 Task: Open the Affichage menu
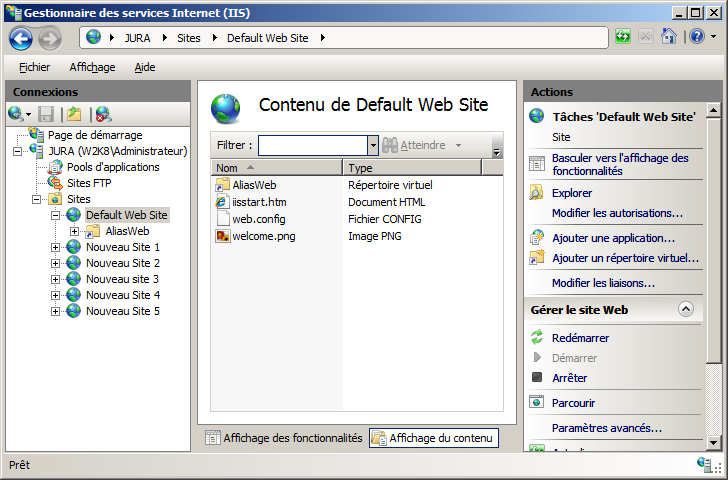click(x=92, y=67)
